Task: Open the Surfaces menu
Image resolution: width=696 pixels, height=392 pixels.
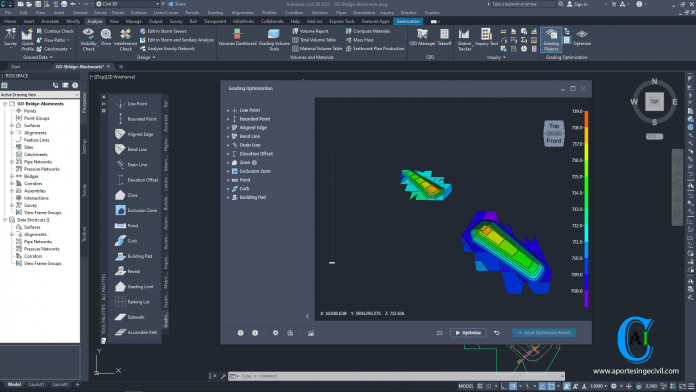Action: click(x=139, y=13)
